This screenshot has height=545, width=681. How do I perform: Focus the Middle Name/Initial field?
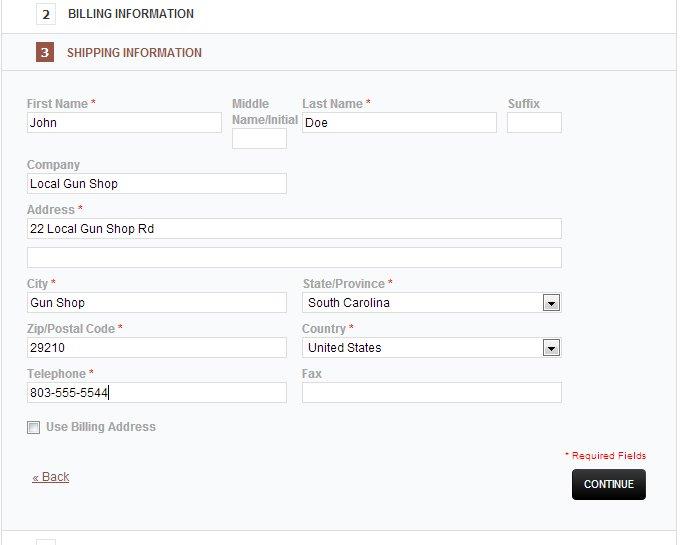[x=259, y=138]
